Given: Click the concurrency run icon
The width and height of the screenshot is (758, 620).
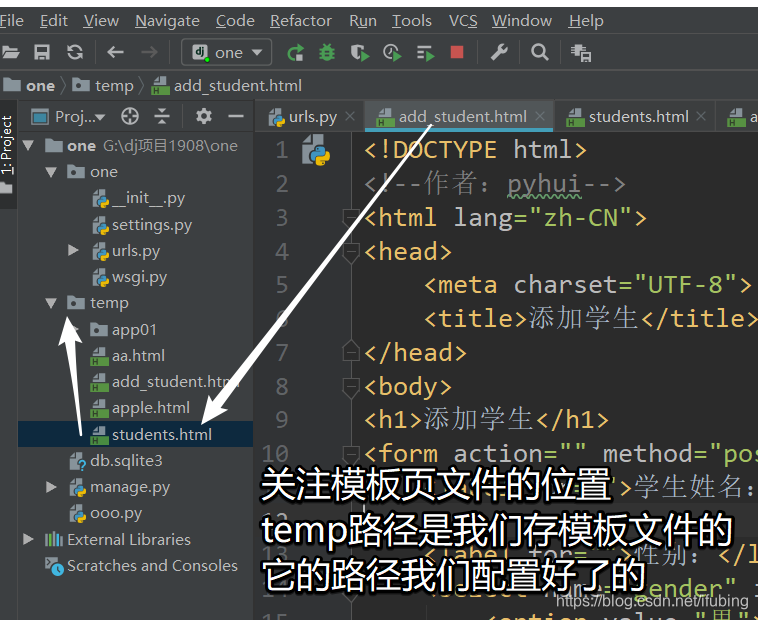Looking at the screenshot, I should click(x=425, y=52).
